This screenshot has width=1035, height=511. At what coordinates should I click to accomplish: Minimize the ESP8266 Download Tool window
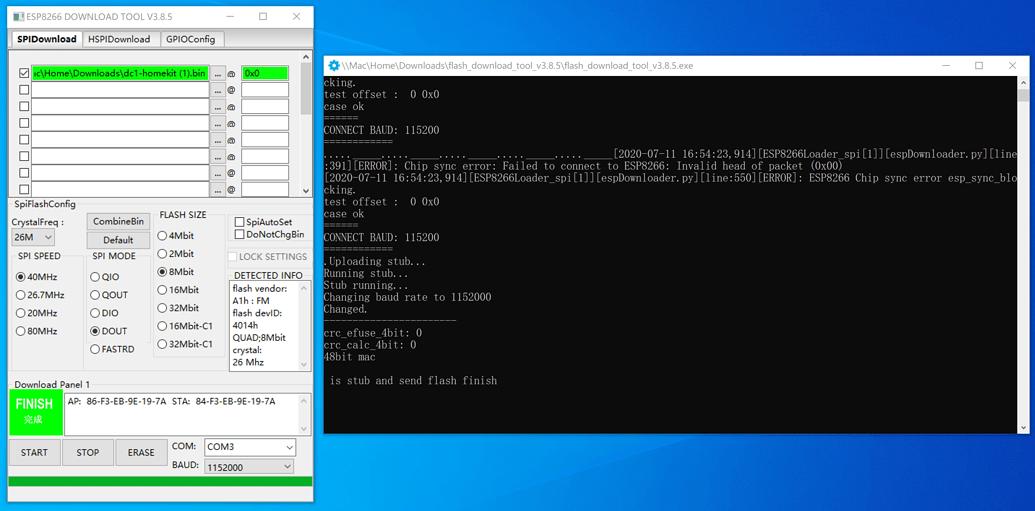pyautogui.click(x=230, y=17)
